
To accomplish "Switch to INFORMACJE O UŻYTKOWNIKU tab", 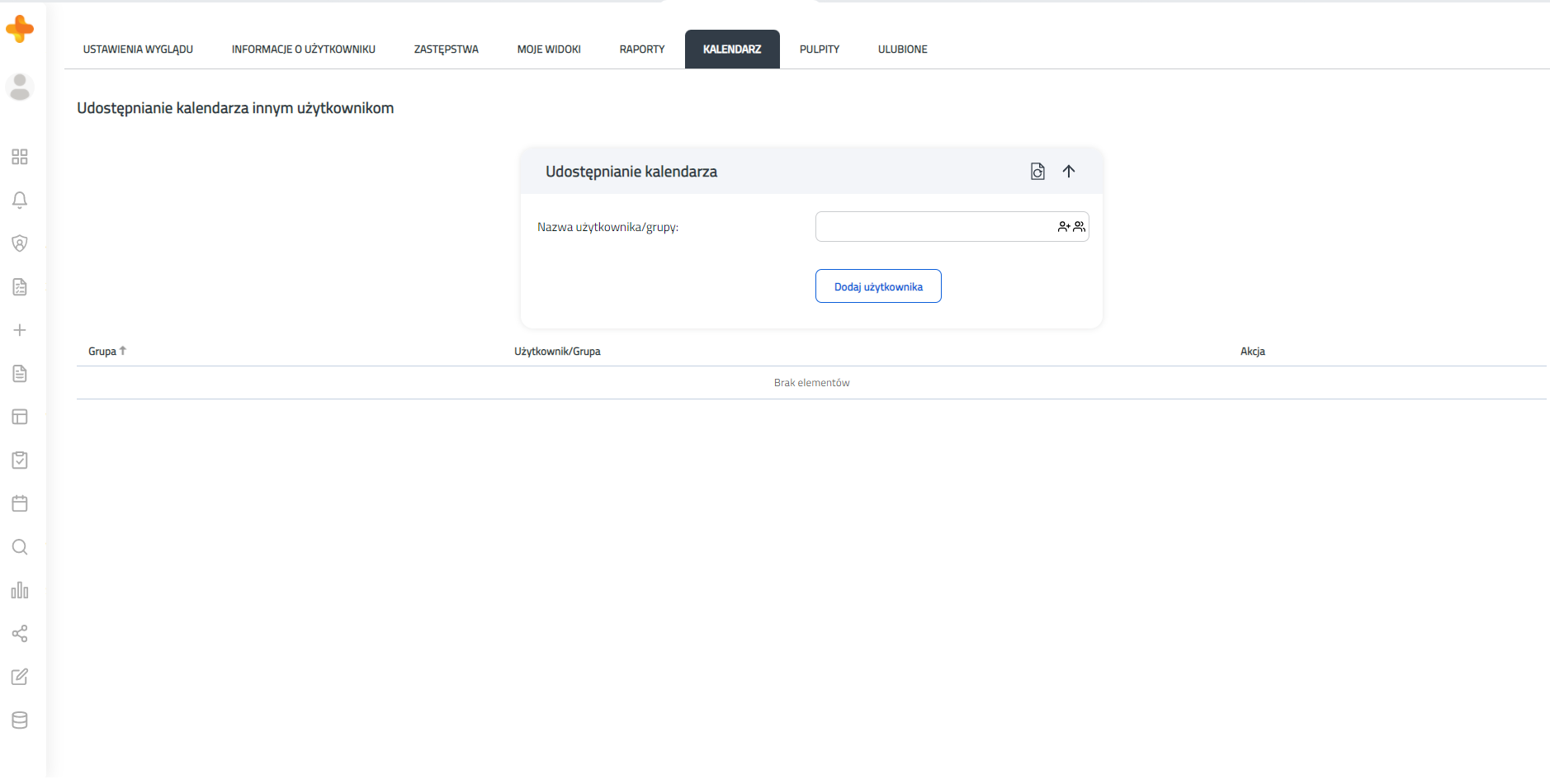I will [304, 50].
